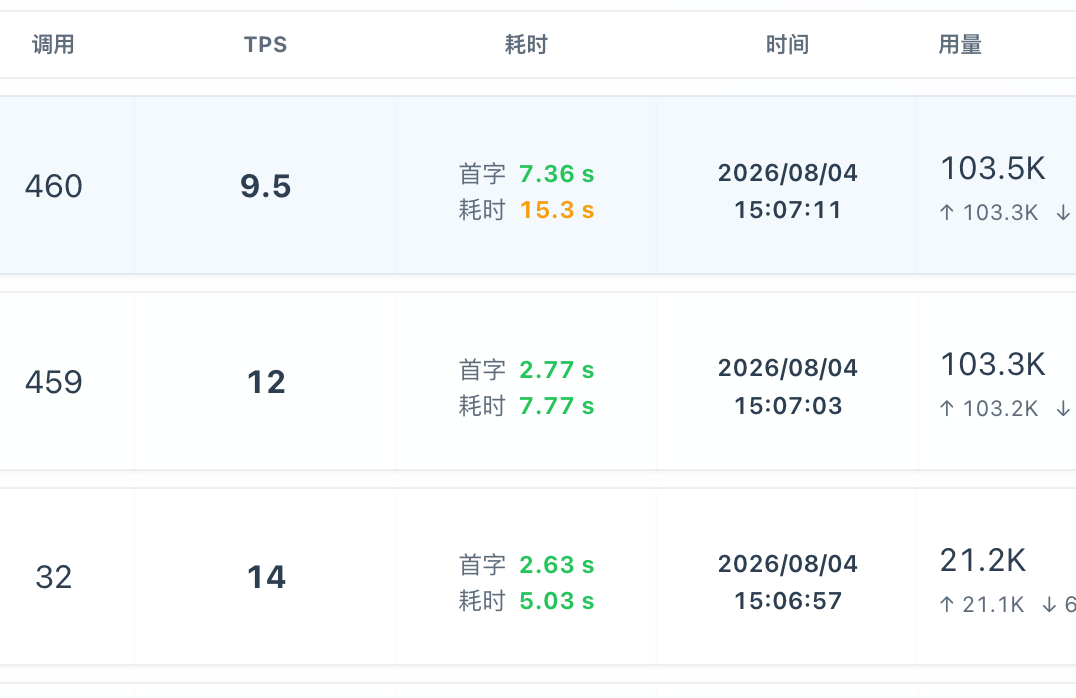This screenshot has height=698, width=1076.
Task: Click the 2026/08/04 15:06:57 timestamp
Action: coord(788,582)
